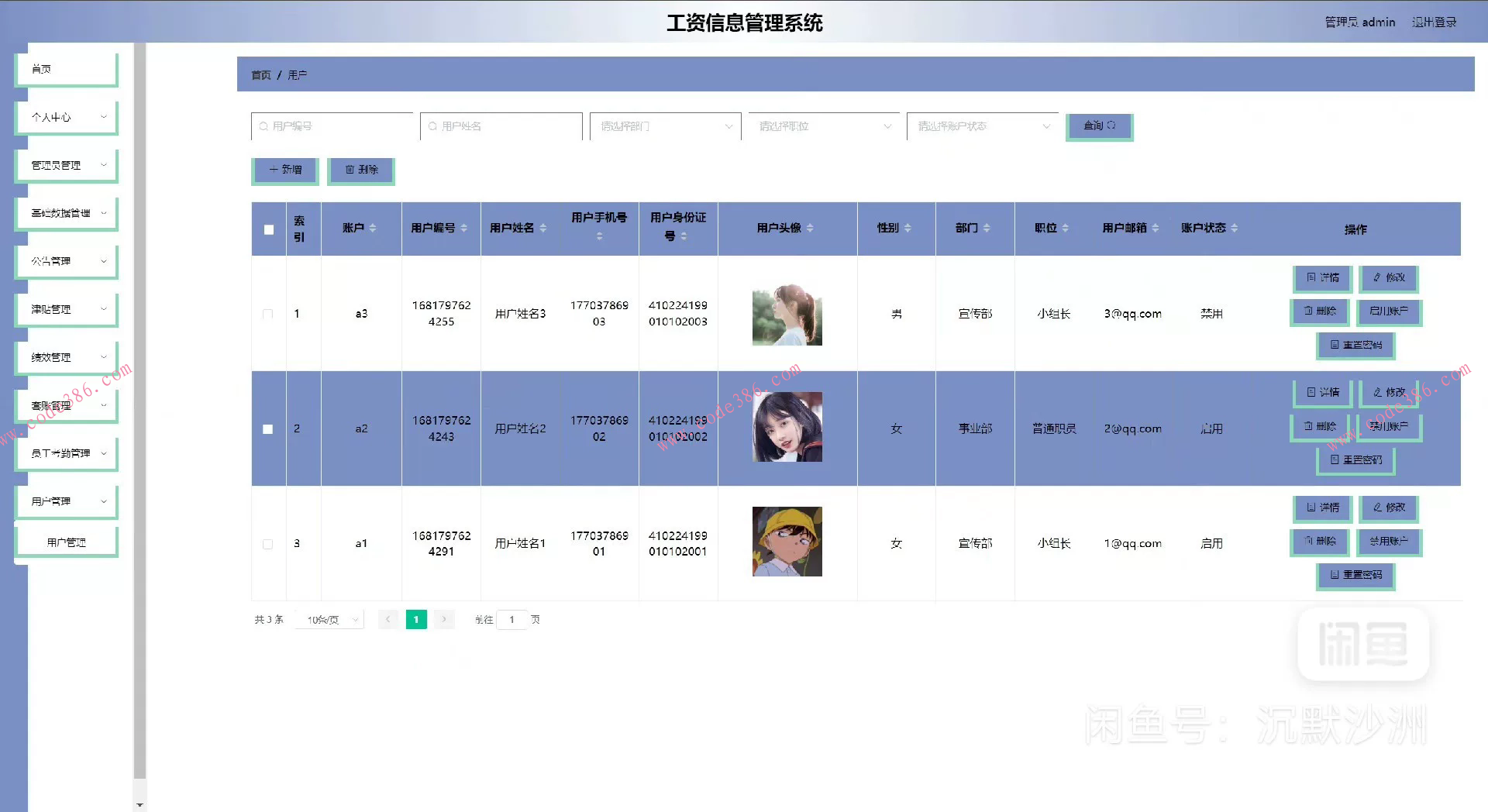
Task: Expand the 管理员管理 sidebar menu
Action: coord(67,165)
